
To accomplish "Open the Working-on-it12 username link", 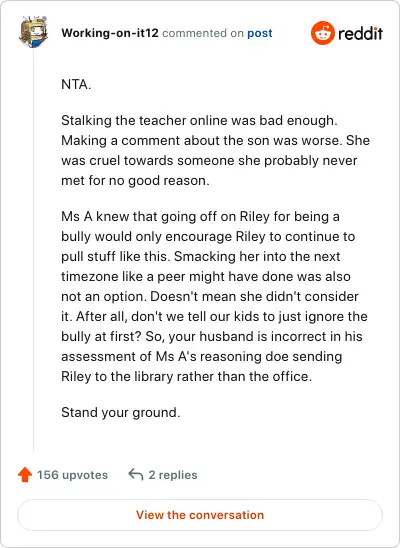I will point(110,33).
